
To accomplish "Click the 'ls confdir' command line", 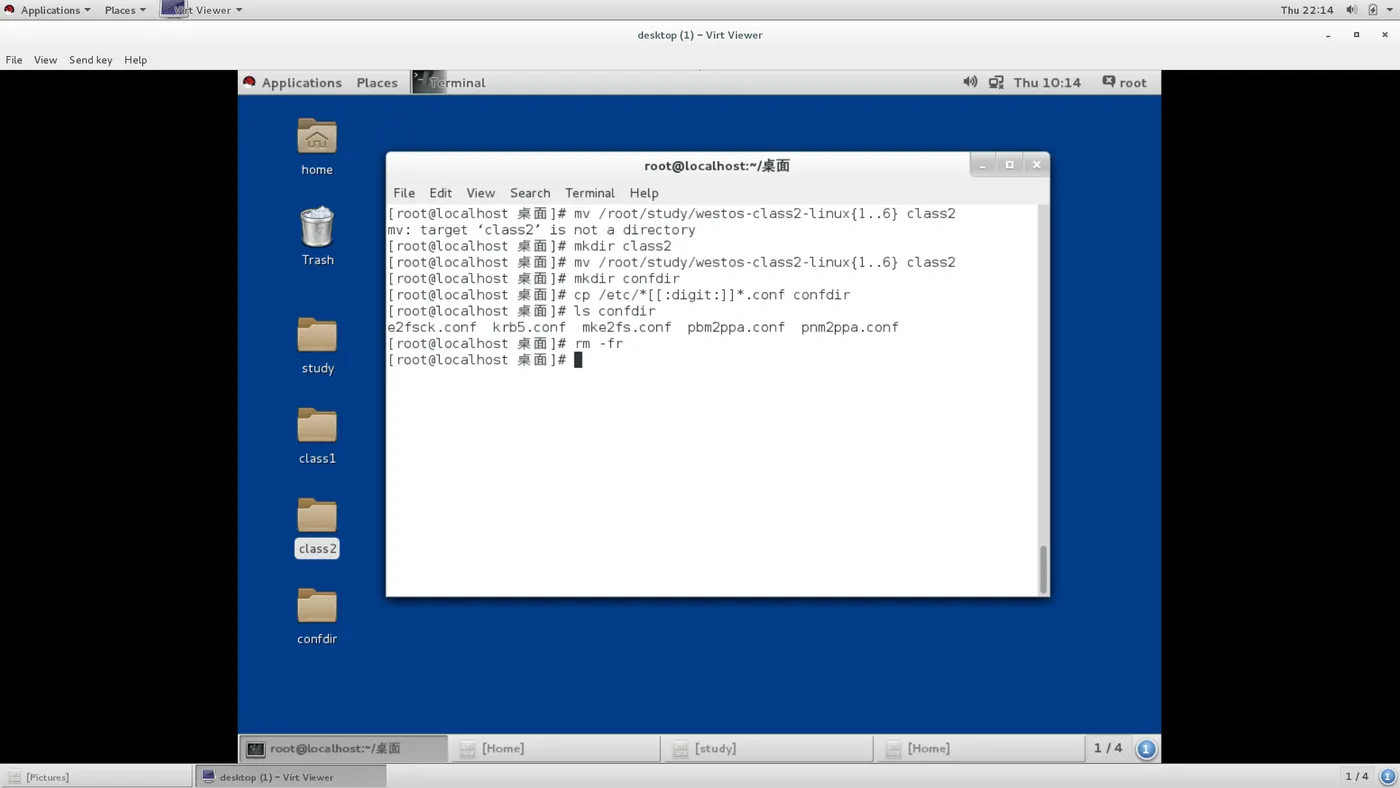I will pos(521,311).
